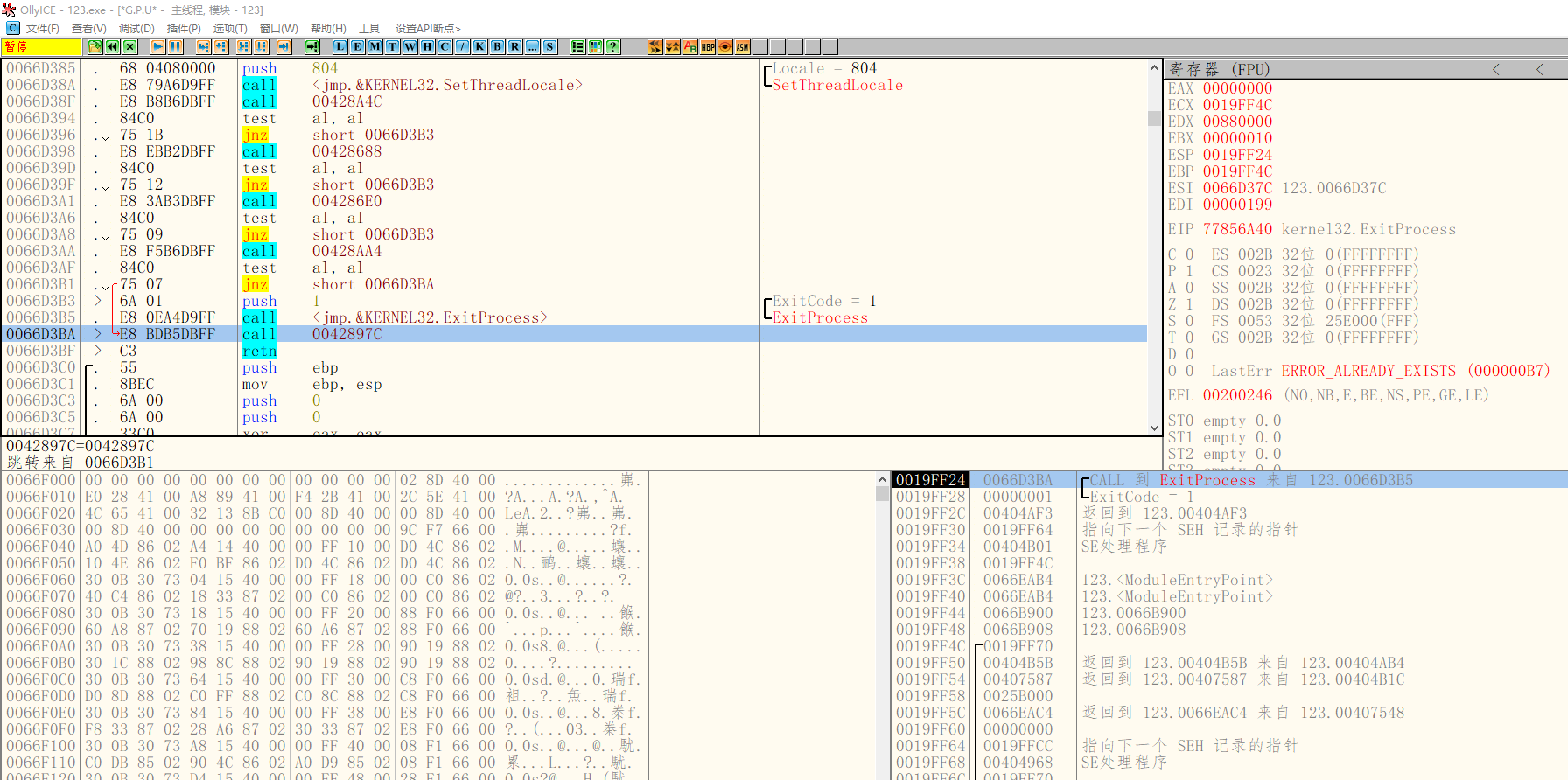
Task: Show the Log window (L button)
Action: (339, 47)
